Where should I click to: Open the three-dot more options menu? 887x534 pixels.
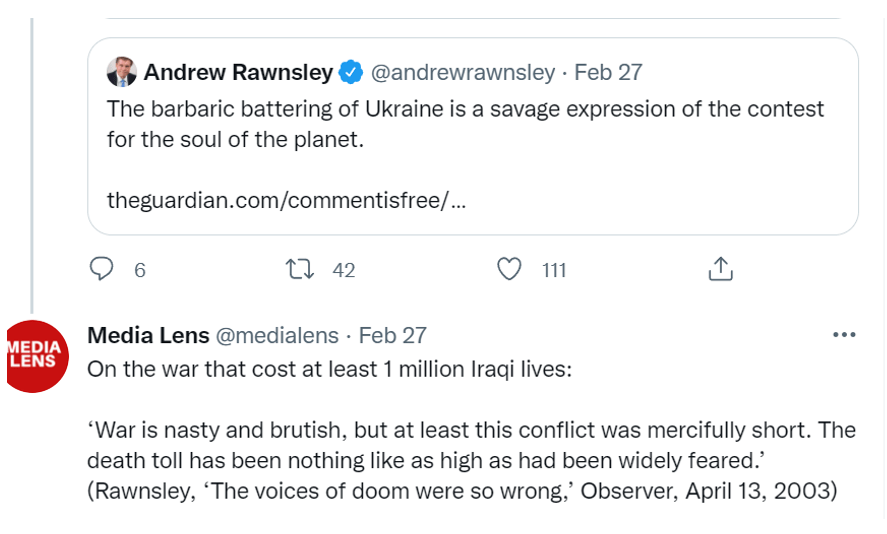[844, 335]
